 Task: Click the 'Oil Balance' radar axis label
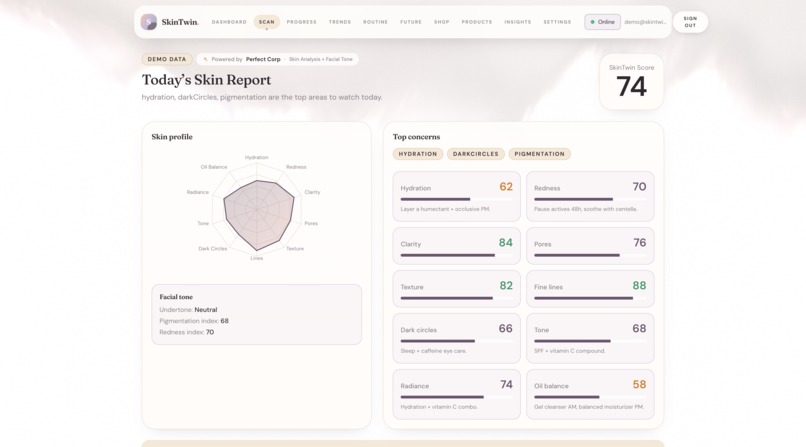[x=214, y=167]
